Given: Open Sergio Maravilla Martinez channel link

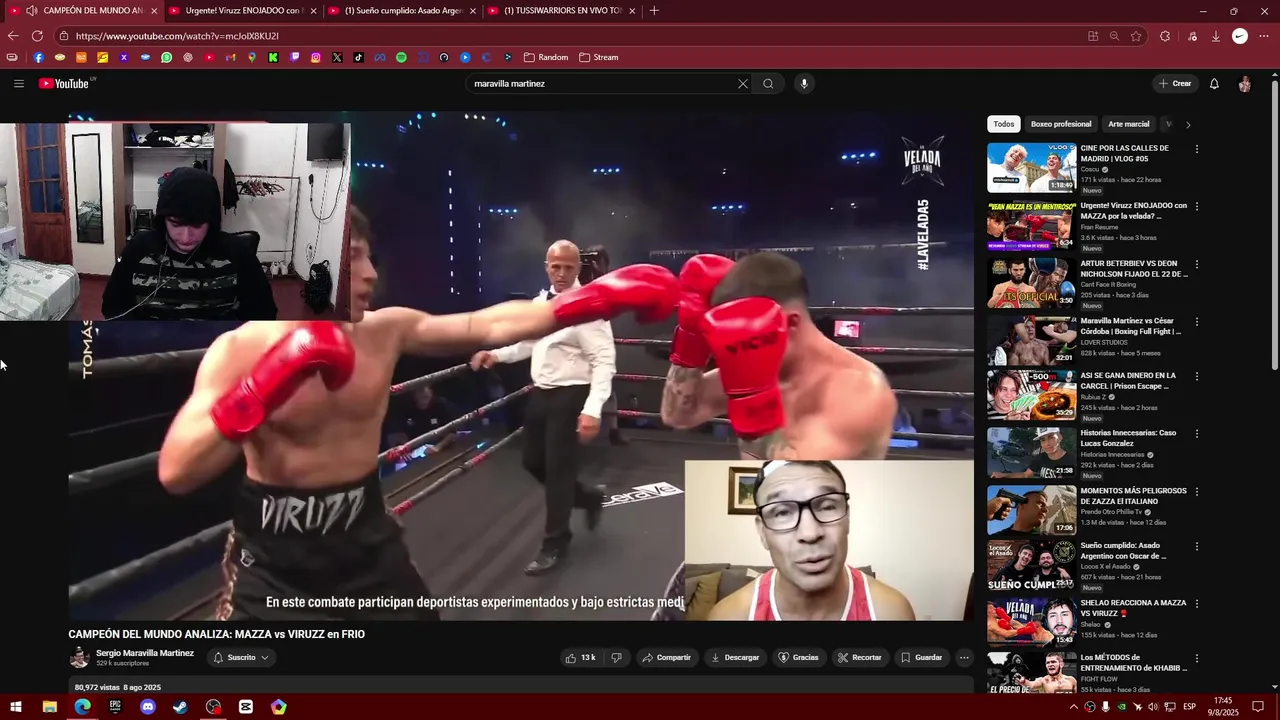Looking at the screenshot, I should click(x=145, y=653).
